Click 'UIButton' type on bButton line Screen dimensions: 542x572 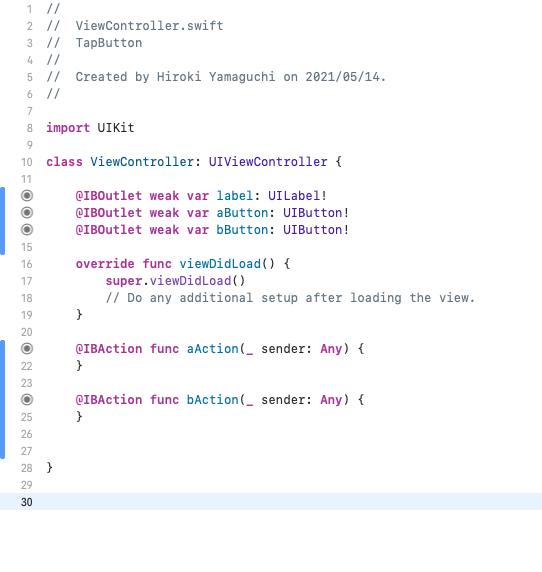point(313,230)
